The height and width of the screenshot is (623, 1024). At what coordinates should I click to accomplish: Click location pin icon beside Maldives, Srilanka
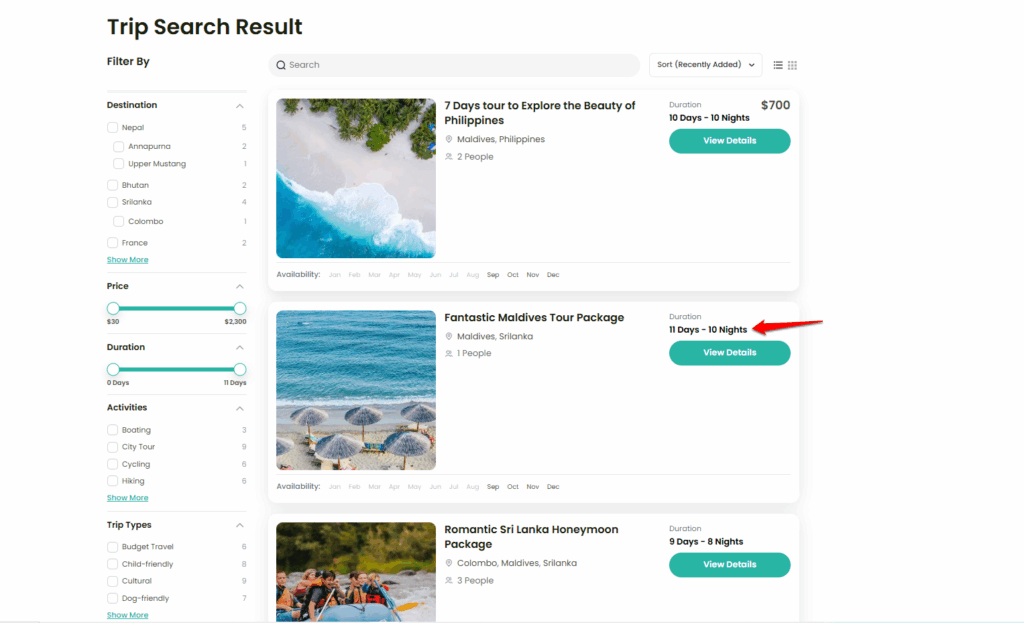(449, 337)
